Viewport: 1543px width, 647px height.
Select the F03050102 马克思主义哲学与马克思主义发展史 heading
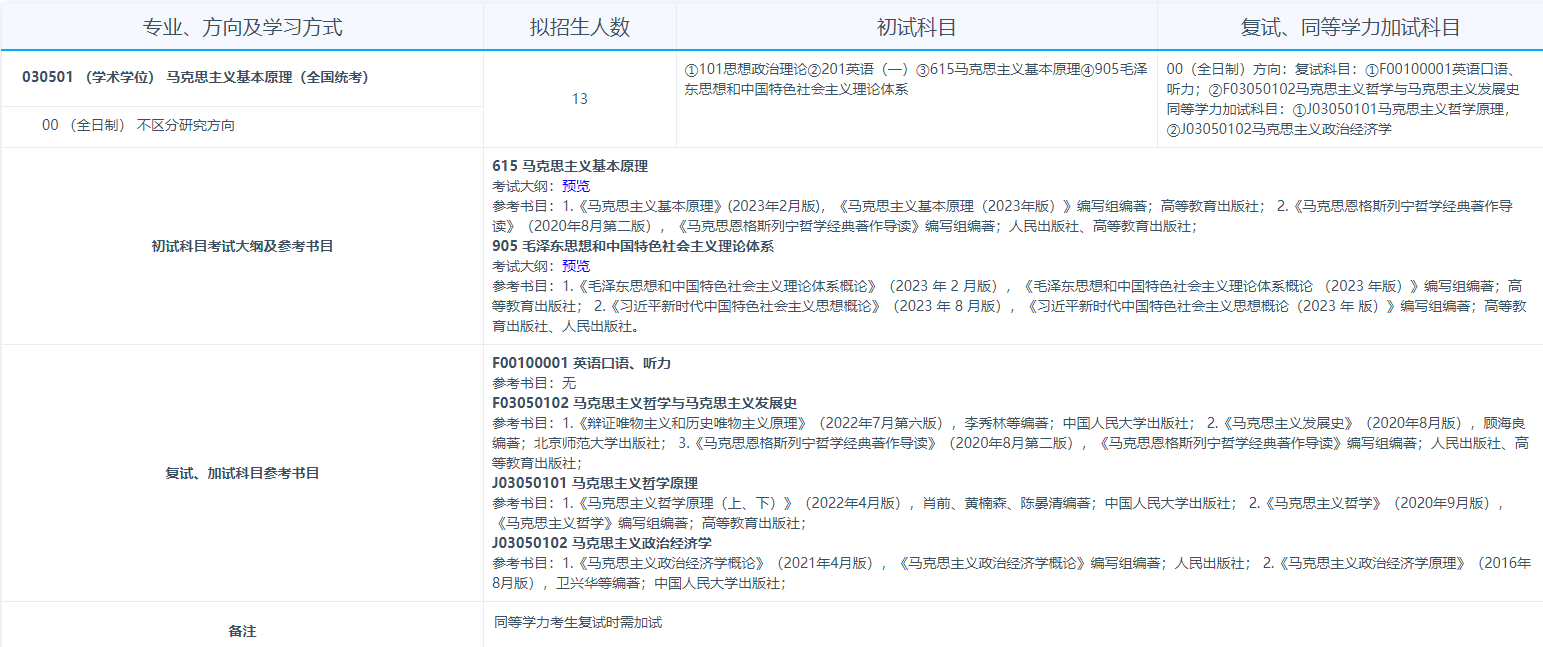click(644, 403)
